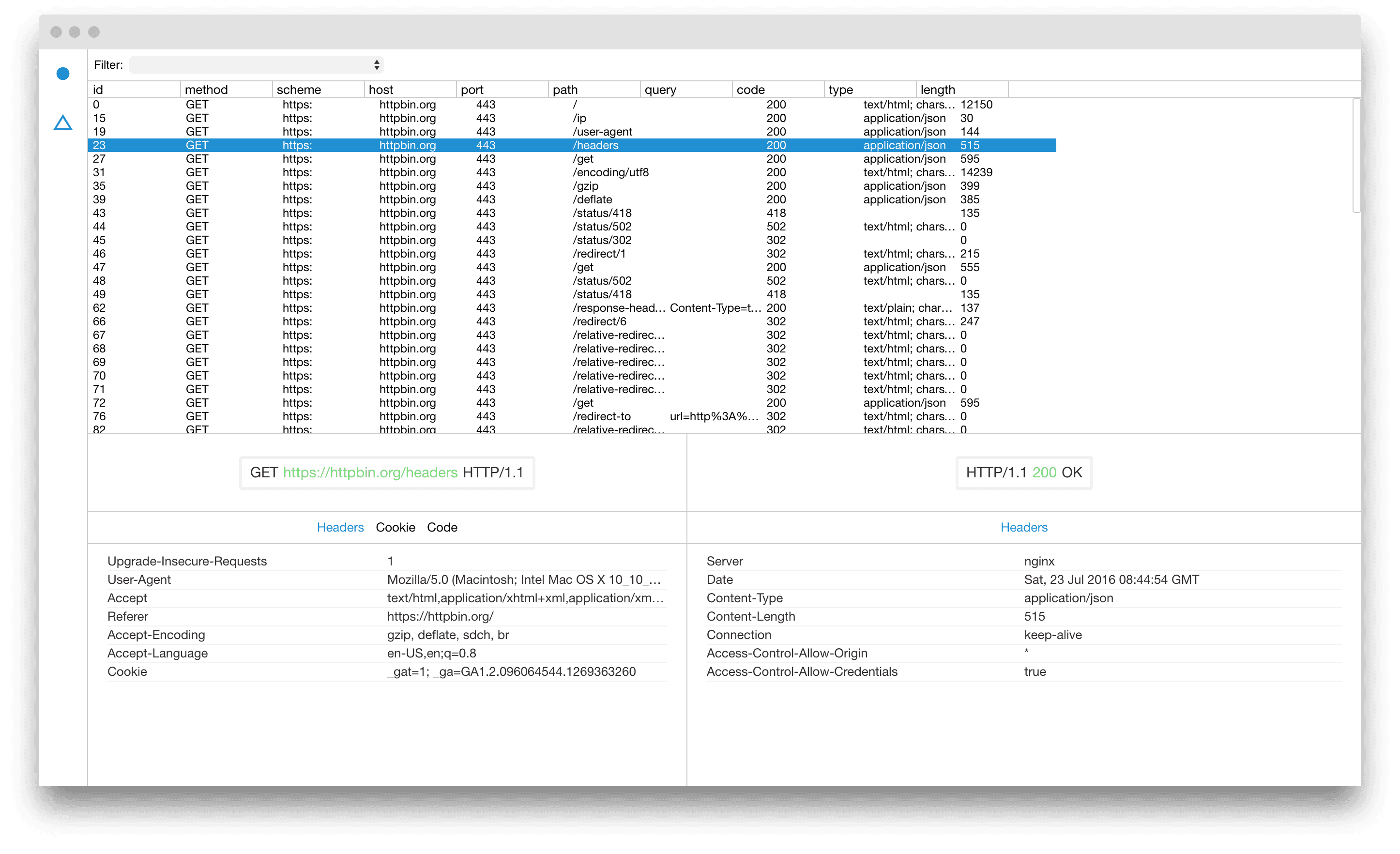1400x854 pixels.
Task: Click the Content-Type response header row
Action: [1024, 598]
